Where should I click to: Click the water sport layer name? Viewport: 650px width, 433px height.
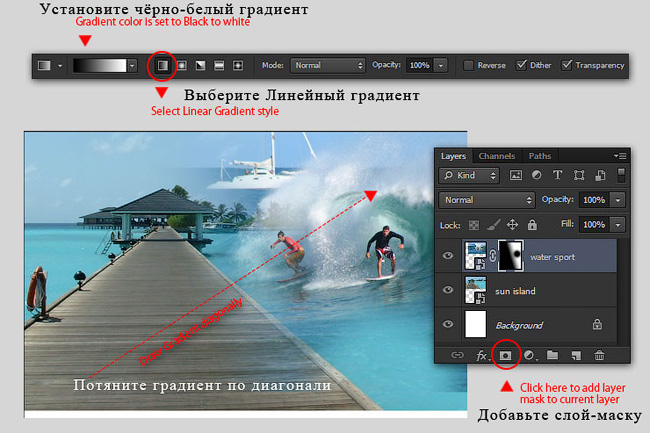(553, 257)
